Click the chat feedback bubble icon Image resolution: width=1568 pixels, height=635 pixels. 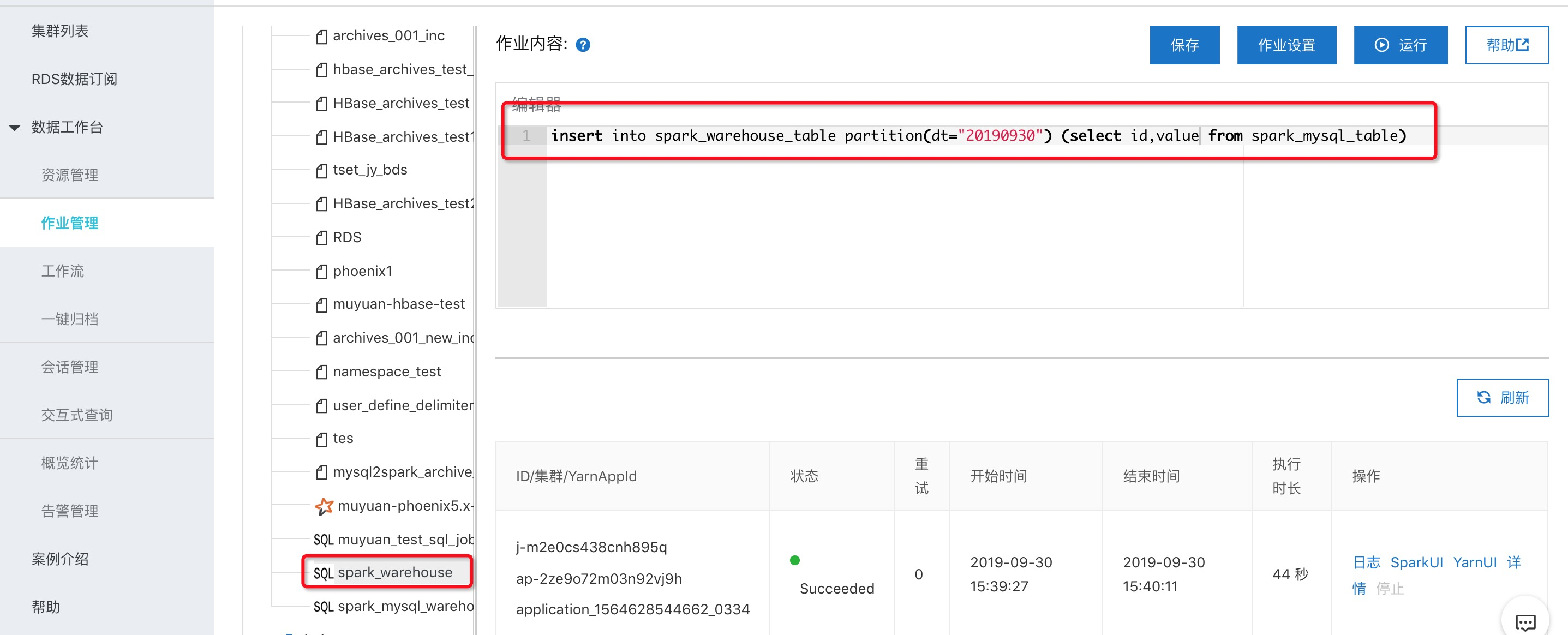[1525, 621]
